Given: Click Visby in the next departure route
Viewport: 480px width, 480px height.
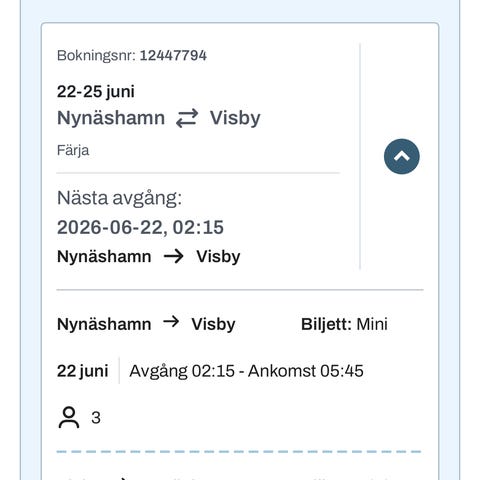Looking at the screenshot, I should tap(218, 257).
